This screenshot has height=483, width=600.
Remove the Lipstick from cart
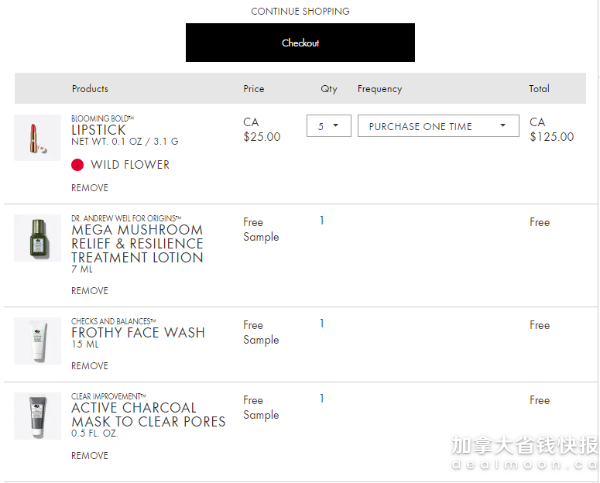click(90, 188)
